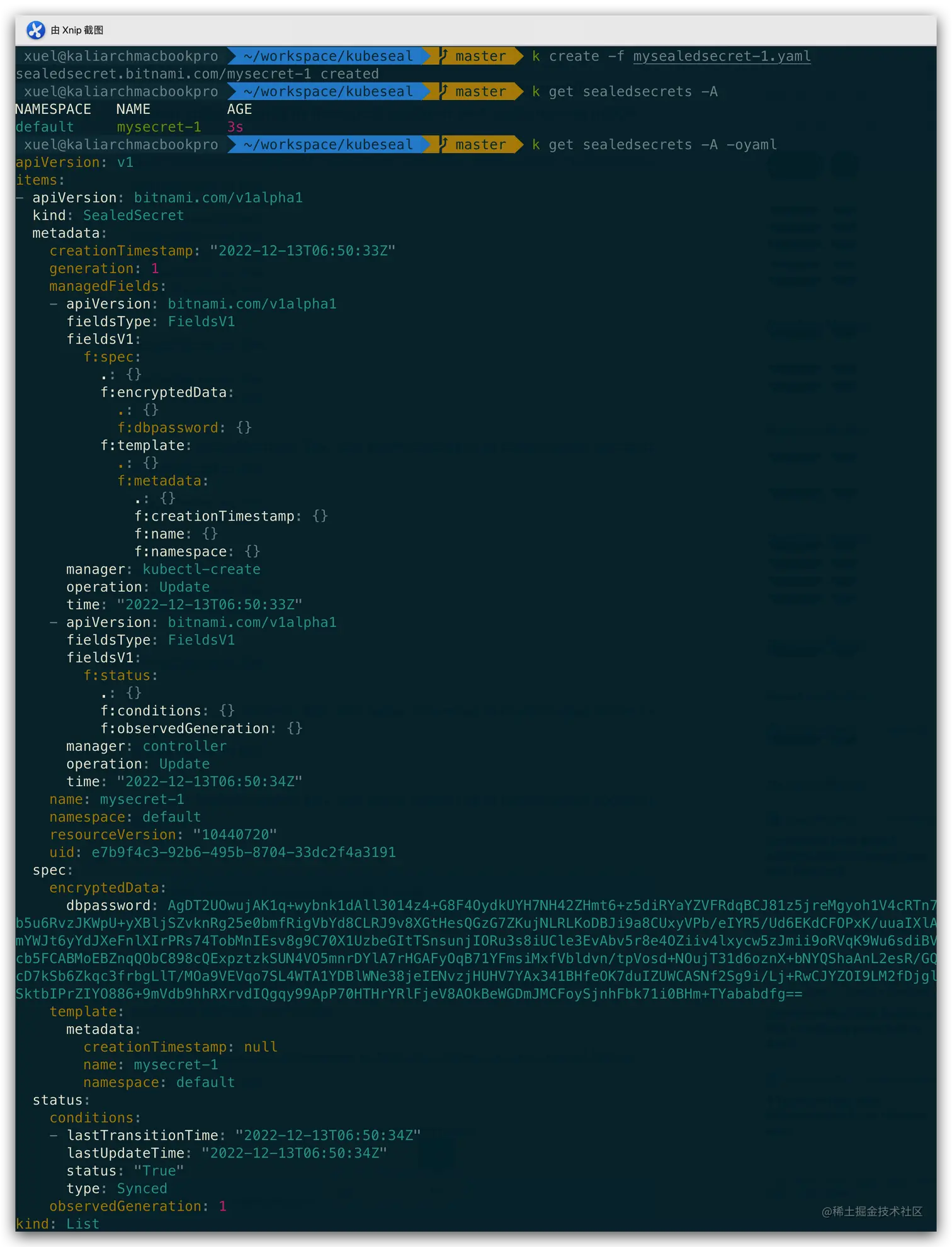Click the 'namespace: default' line above resourceVersion
Viewport: 952px width, 1247px height.
tap(125, 816)
